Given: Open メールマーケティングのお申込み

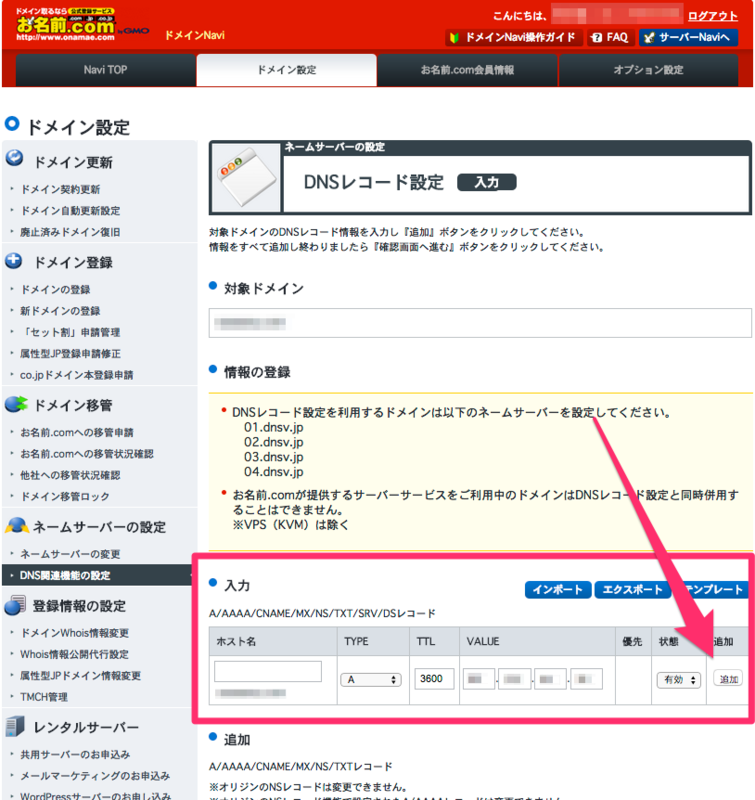Looking at the screenshot, I should point(95,776).
